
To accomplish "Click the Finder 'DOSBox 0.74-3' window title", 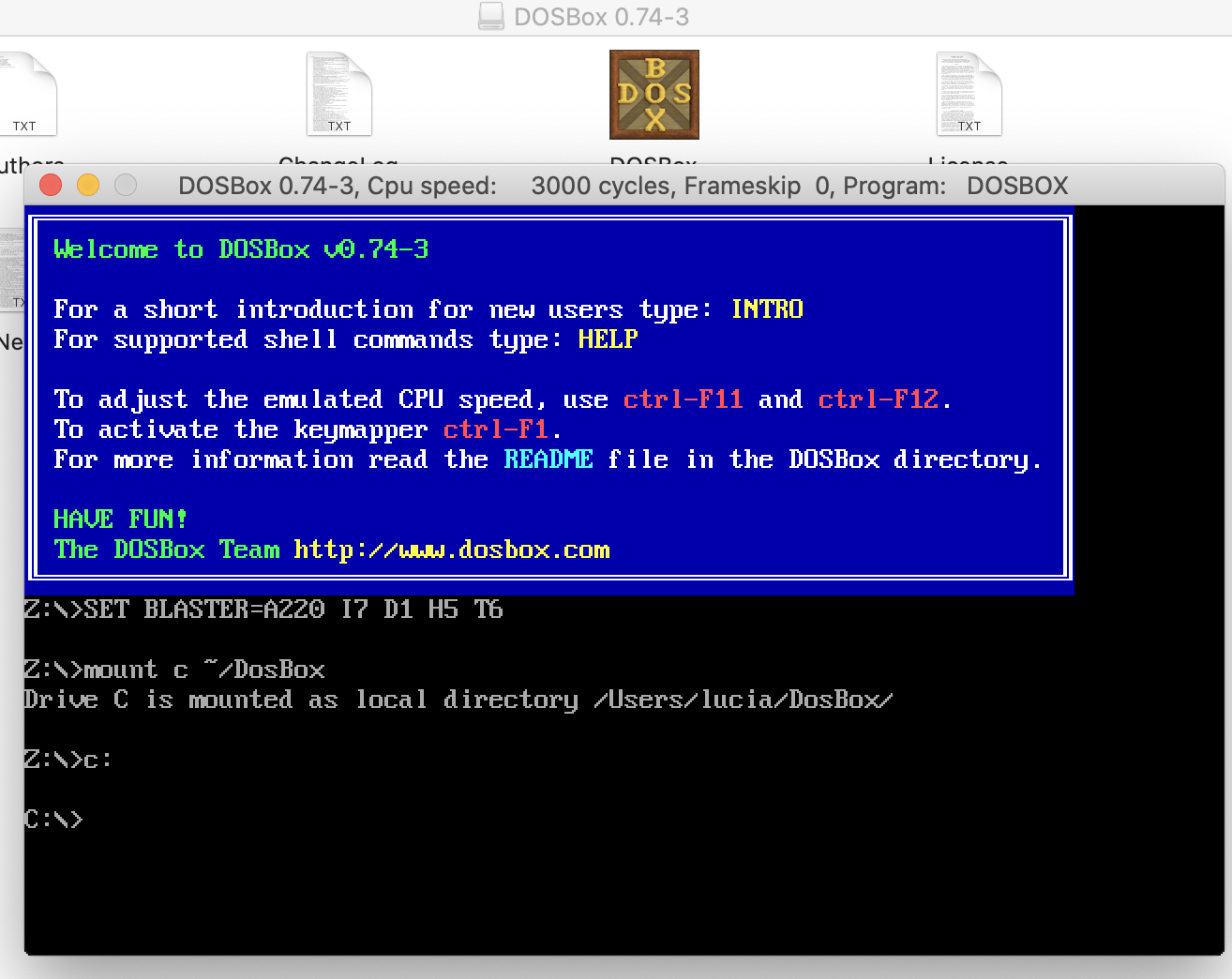I will point(601,17).
